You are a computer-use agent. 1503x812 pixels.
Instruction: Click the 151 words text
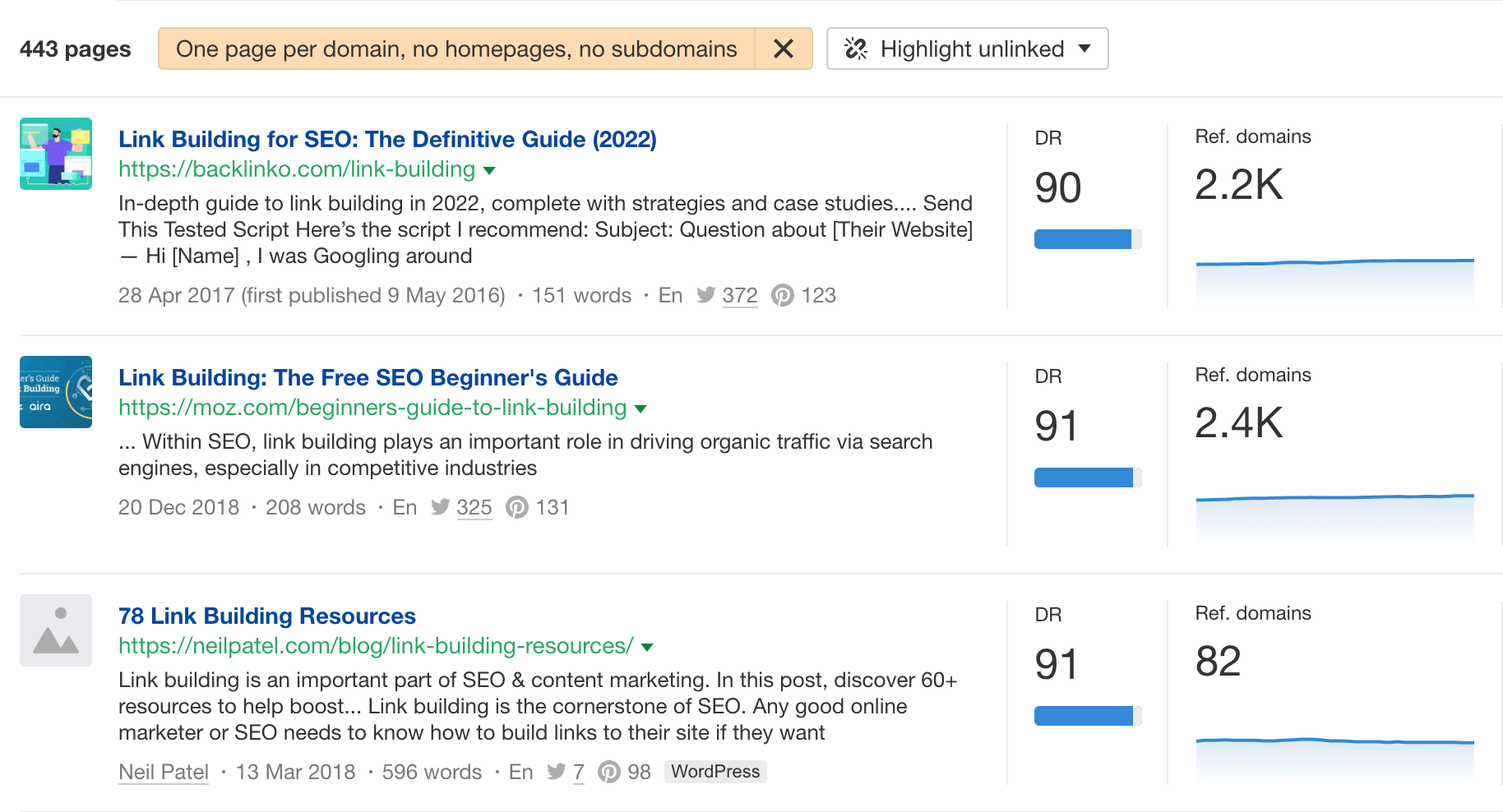[x=581, y=295]
